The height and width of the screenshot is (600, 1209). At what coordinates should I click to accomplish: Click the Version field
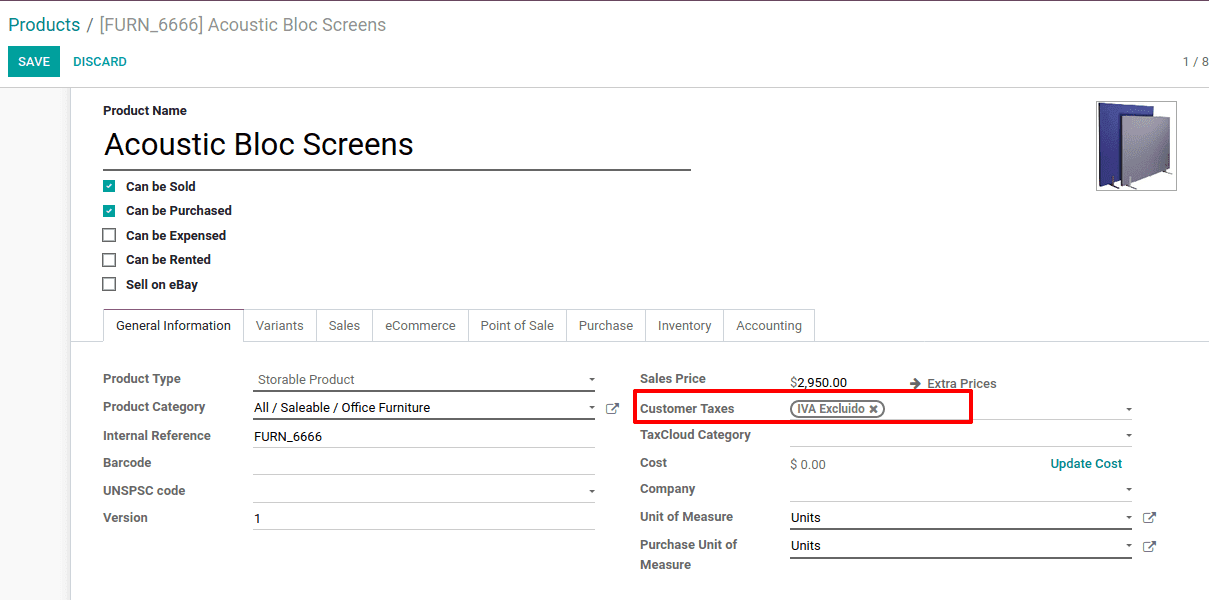pyautogui.click(x=424, y=519)
